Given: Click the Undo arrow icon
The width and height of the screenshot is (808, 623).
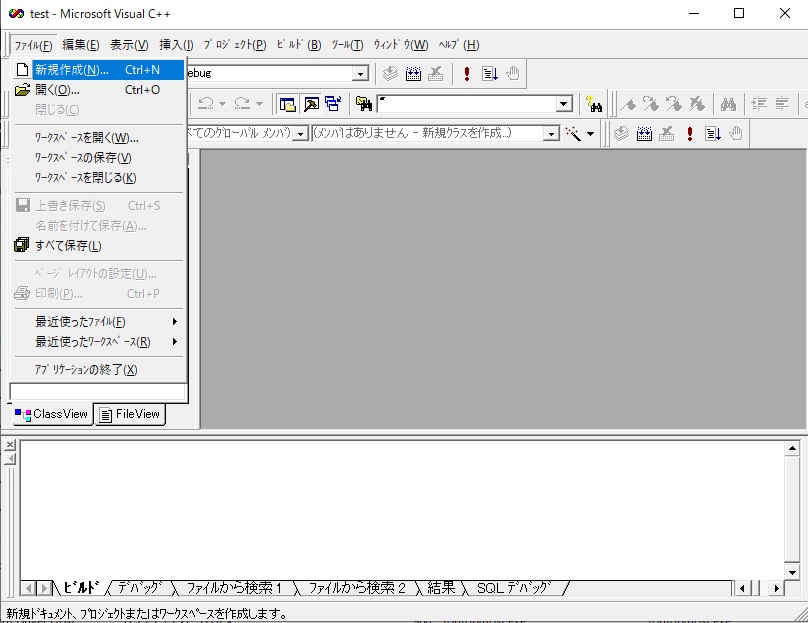Looking at the screenshot, I should click(x=206, y=104).
